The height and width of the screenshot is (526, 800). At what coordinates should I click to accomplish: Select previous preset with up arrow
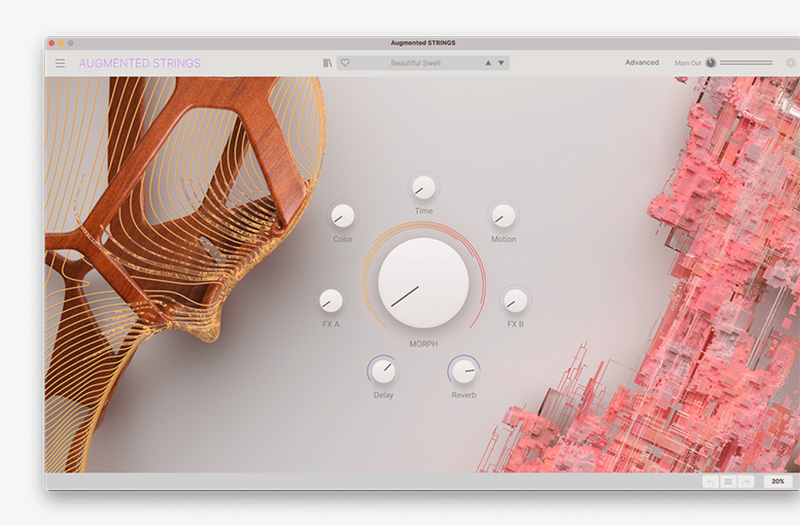tap(488, 63)
